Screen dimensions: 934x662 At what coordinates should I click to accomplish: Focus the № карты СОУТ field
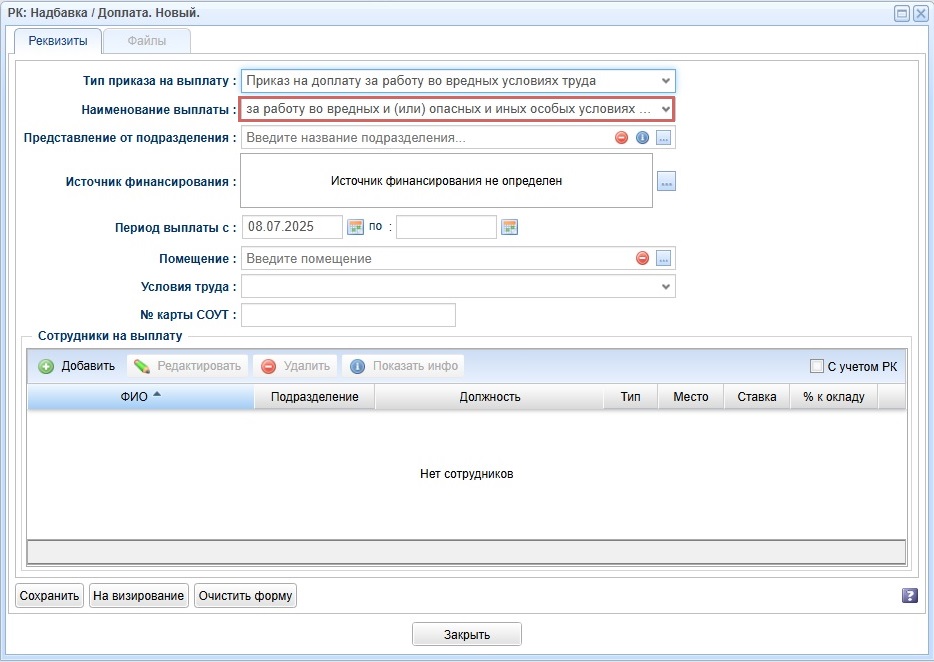point(348,315)
